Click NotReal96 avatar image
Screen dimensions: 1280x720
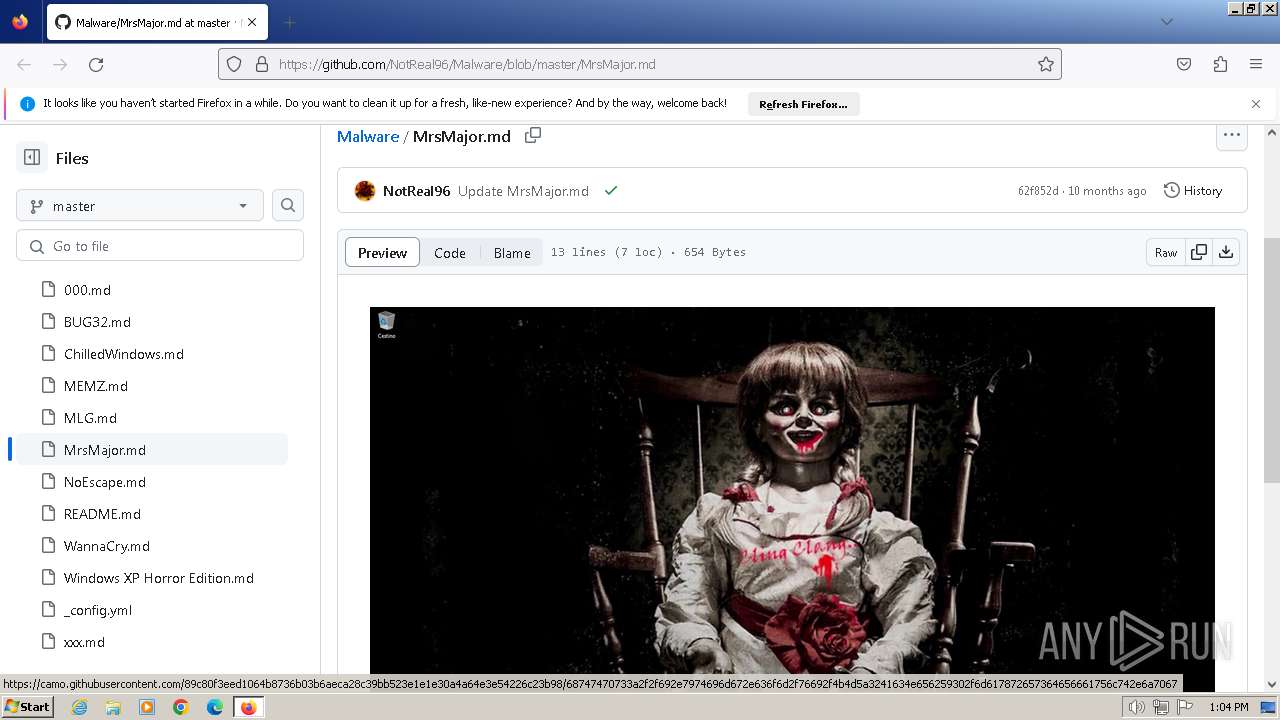click(365, 190)
